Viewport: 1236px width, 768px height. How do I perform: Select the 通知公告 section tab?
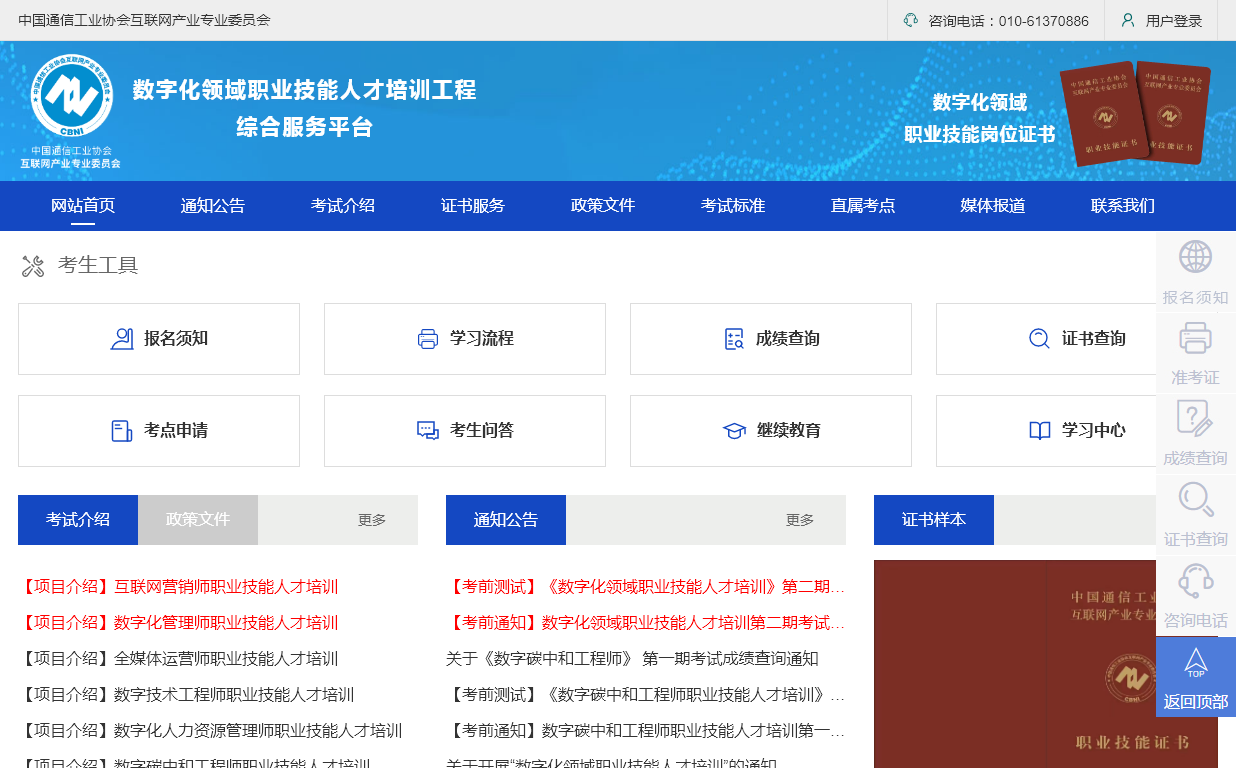click(x=506, y=520)
